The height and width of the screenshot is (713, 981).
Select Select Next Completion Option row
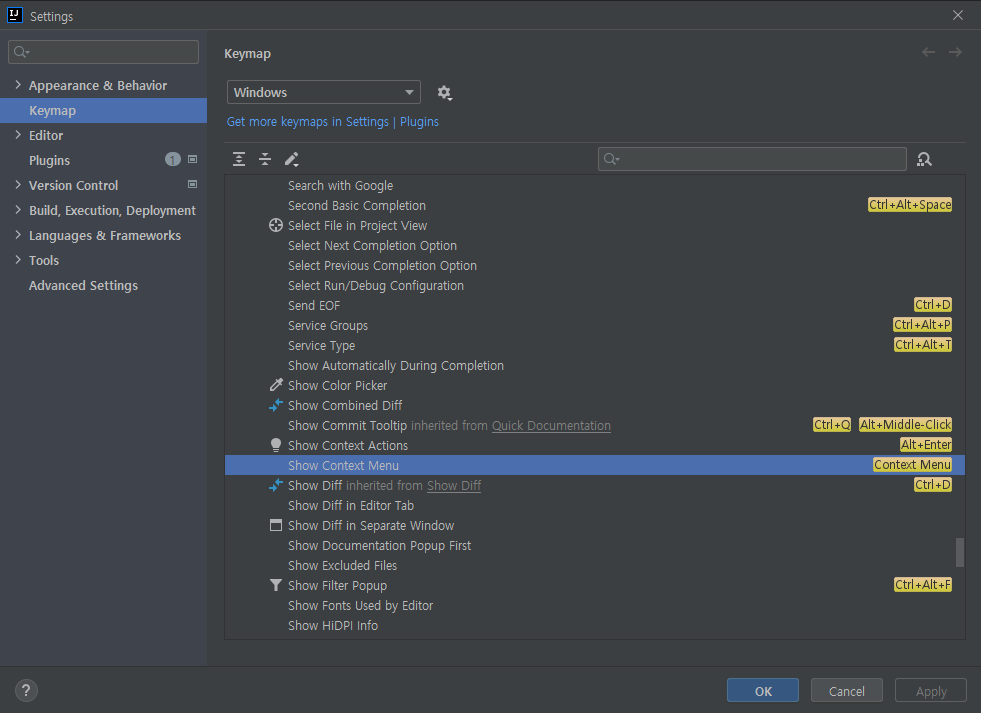tap(594, 246)
